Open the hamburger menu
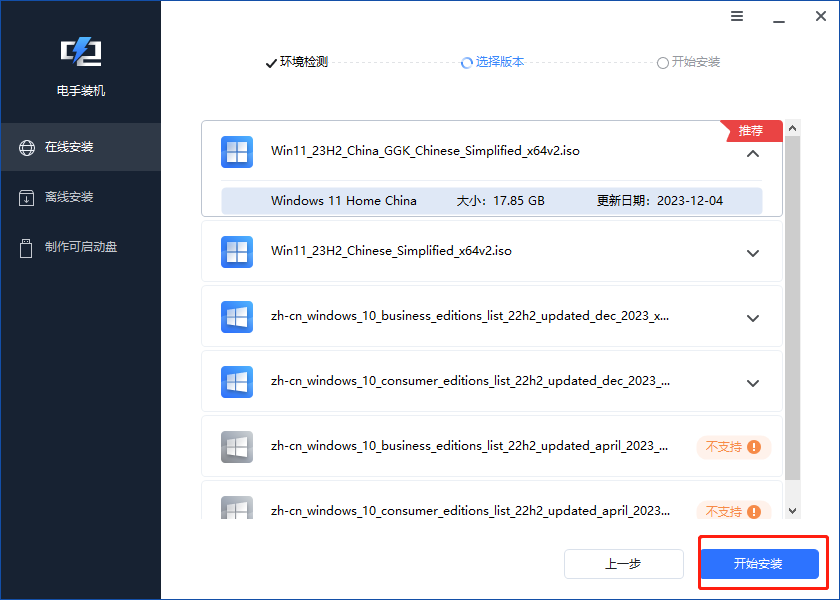 737,16
